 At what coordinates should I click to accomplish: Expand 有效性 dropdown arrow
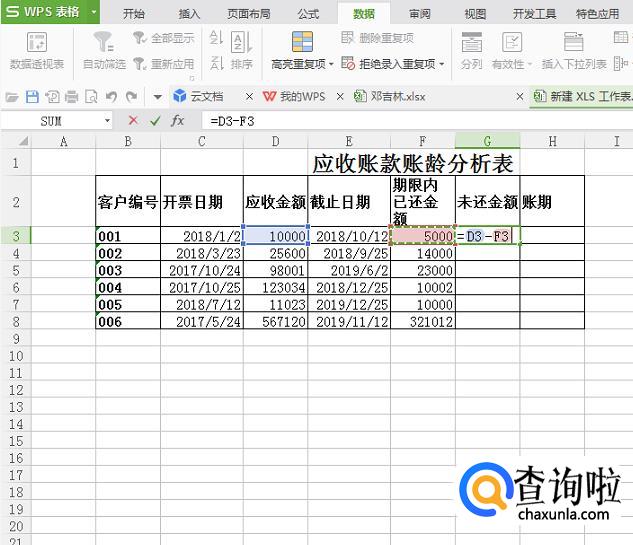(529, 64)
